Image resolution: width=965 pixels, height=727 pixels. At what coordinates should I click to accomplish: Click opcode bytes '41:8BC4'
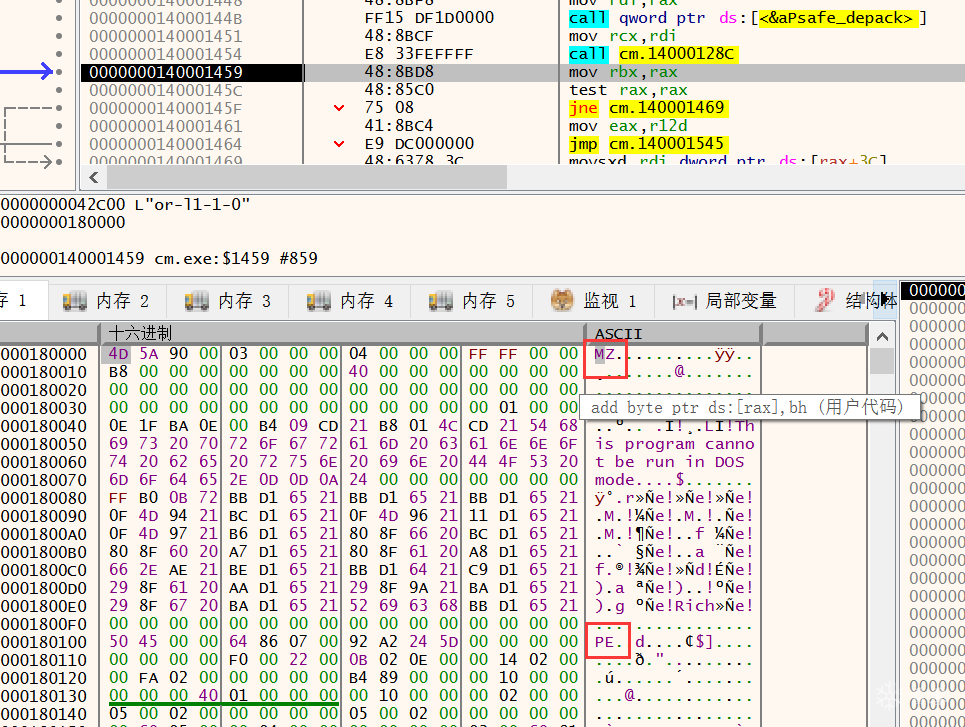(399, 126)
